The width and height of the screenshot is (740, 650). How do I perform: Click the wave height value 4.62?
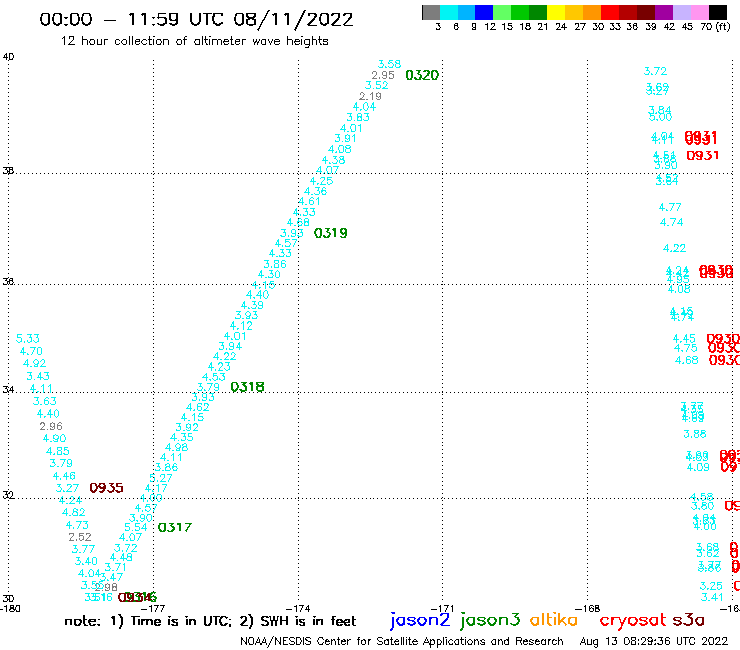(198, 407)
